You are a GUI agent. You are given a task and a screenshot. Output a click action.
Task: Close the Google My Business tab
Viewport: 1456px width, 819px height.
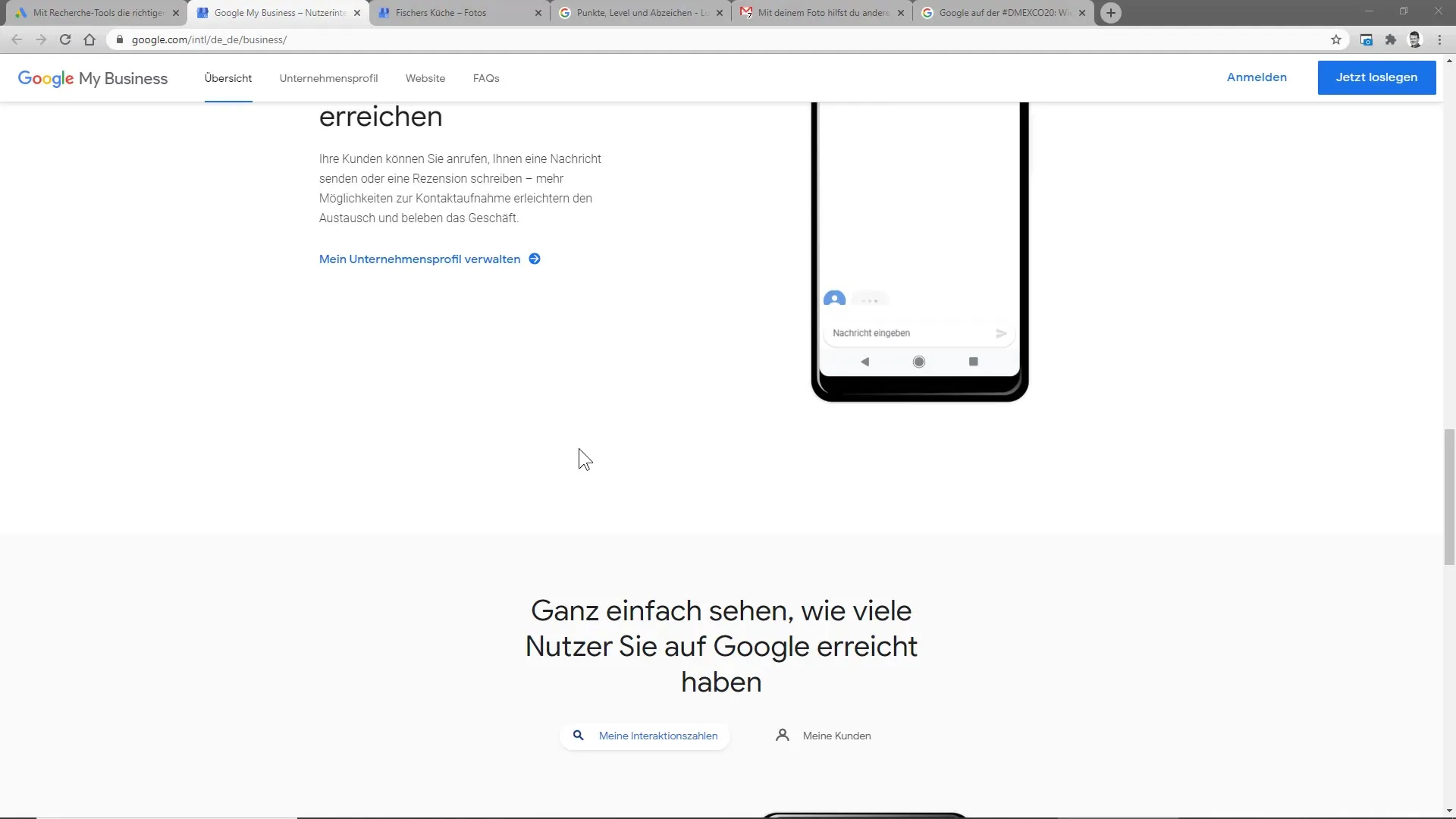pos(357,13)
